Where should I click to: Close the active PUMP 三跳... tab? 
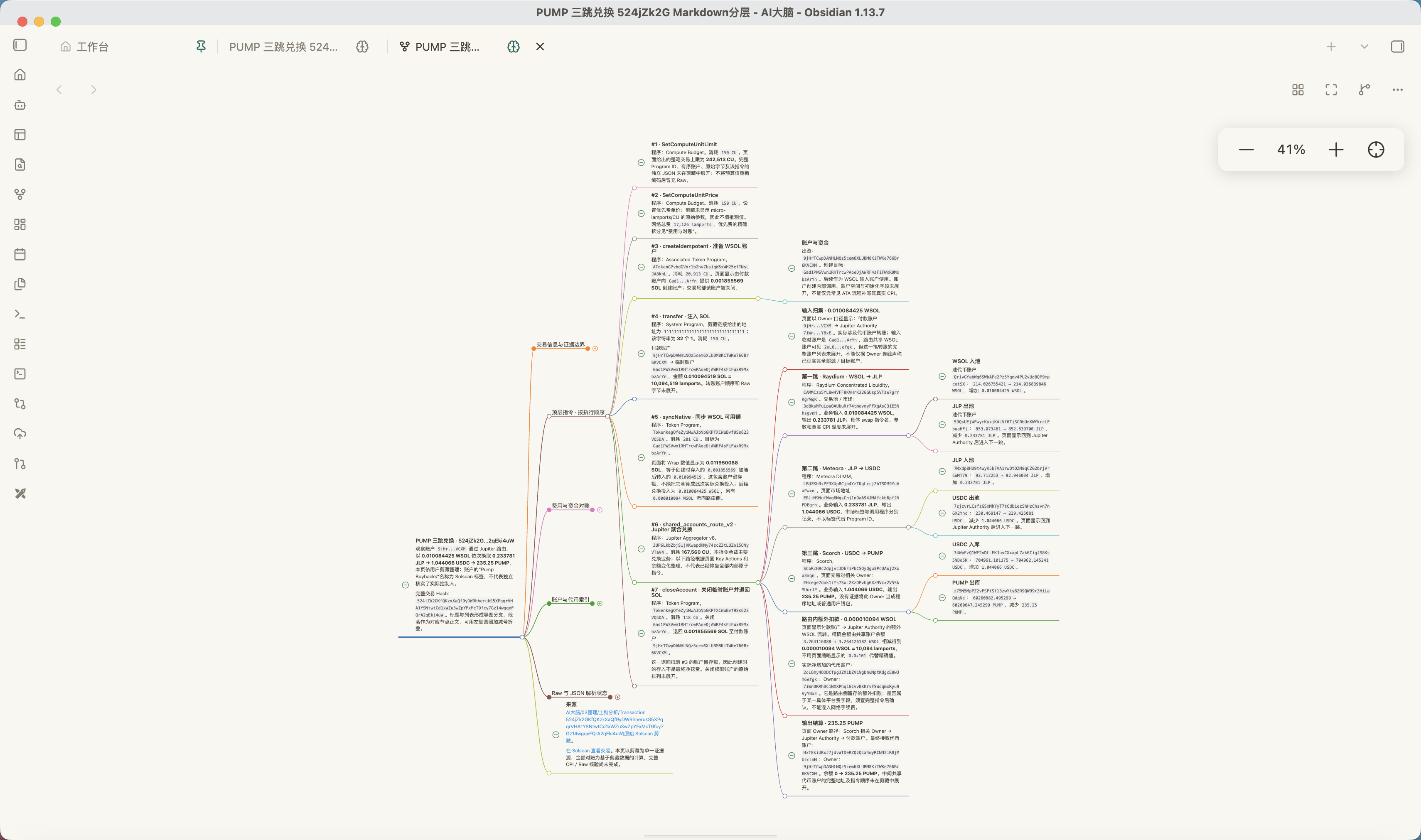pyautogui.click(x=540, y=47)
